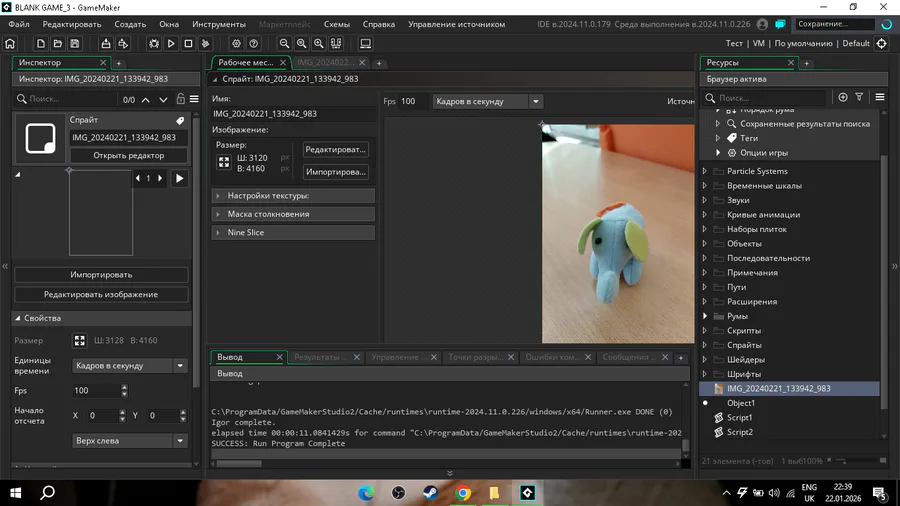This screenshot has height=506, width=900.
Task: Open Help question mark icon
Action: point(254,44)
